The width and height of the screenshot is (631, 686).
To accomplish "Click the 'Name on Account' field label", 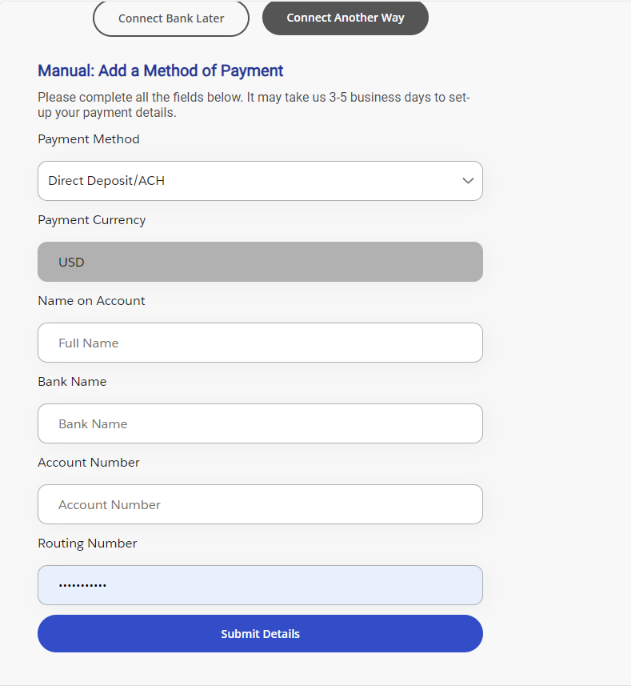I will (x=92, y=301).
